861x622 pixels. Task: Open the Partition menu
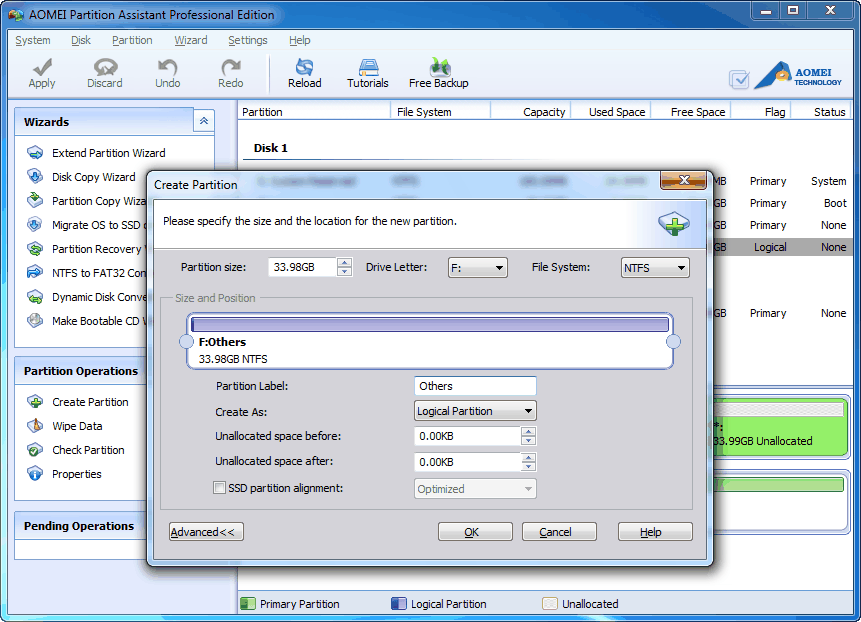coord(132,40)
